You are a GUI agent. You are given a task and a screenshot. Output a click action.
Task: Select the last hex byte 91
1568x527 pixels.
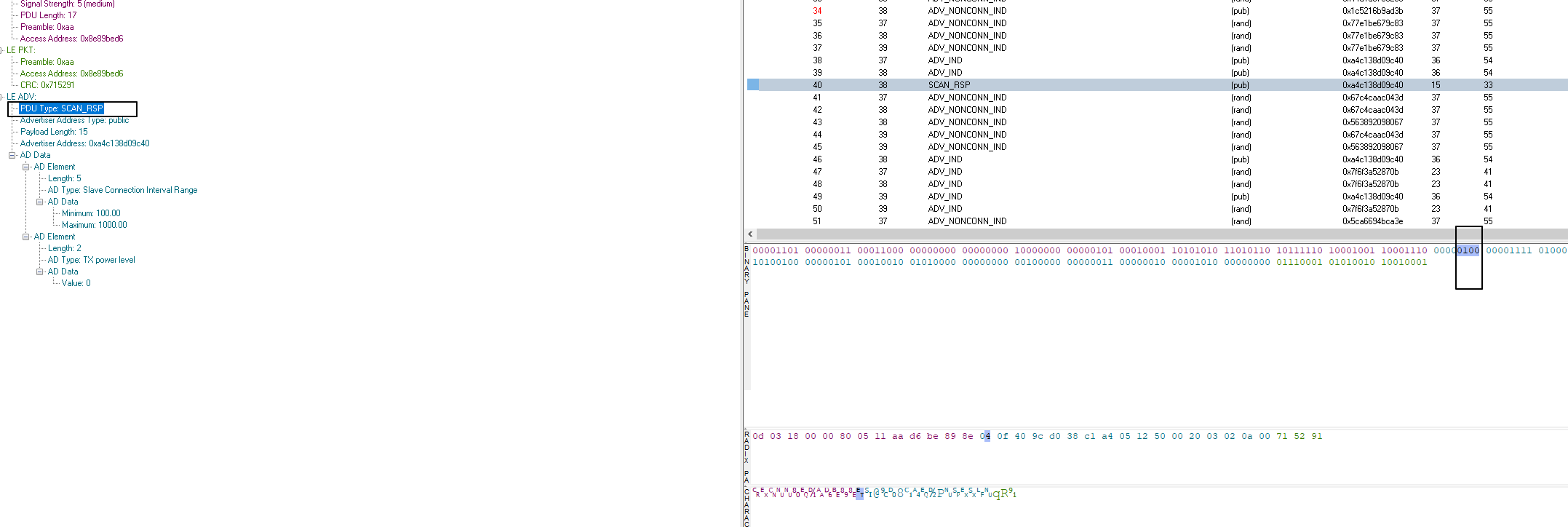(1317, 436)
